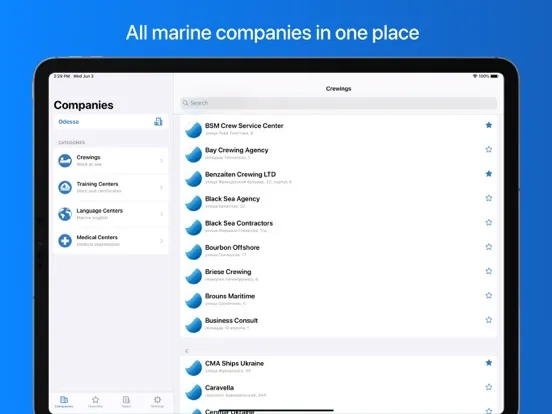Viewport: 552px width, 414px height.
Task: Expand Language Centers row chevron
Action: click(x=161, y=214)
